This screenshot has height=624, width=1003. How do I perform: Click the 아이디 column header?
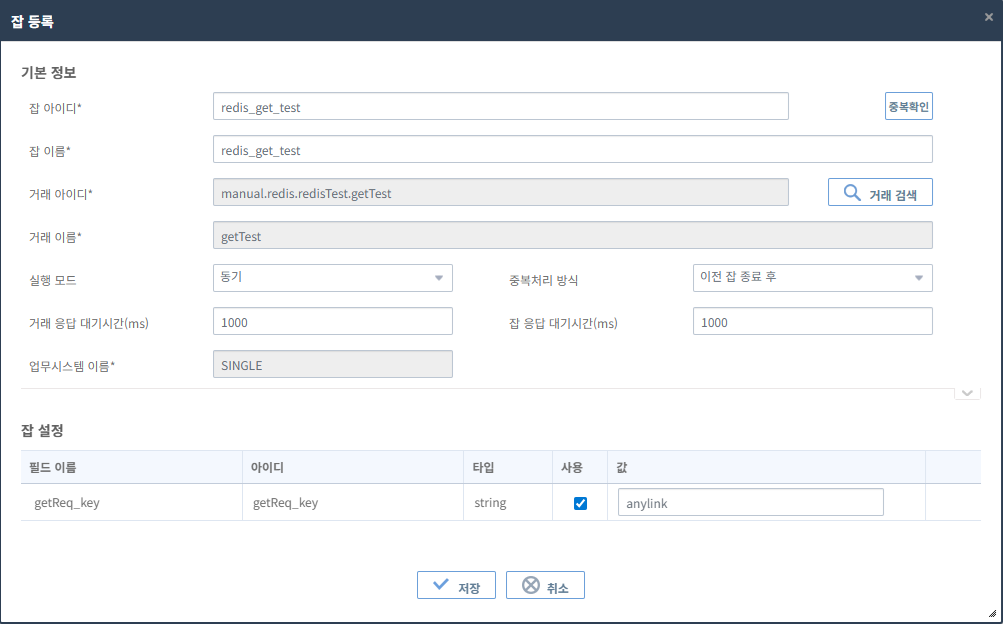[x=268, y=467]
